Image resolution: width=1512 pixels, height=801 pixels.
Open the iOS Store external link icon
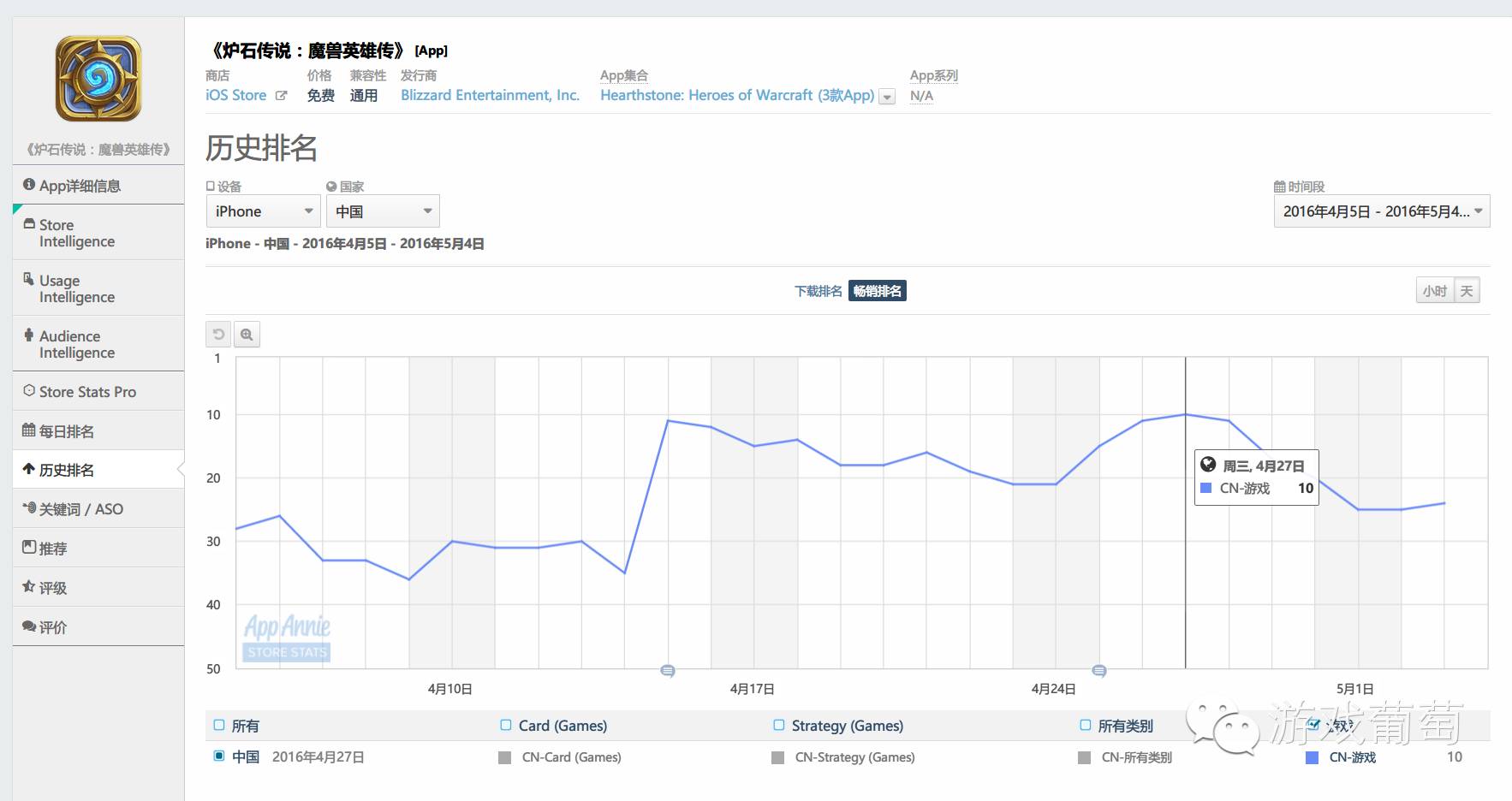click(281, 96)
